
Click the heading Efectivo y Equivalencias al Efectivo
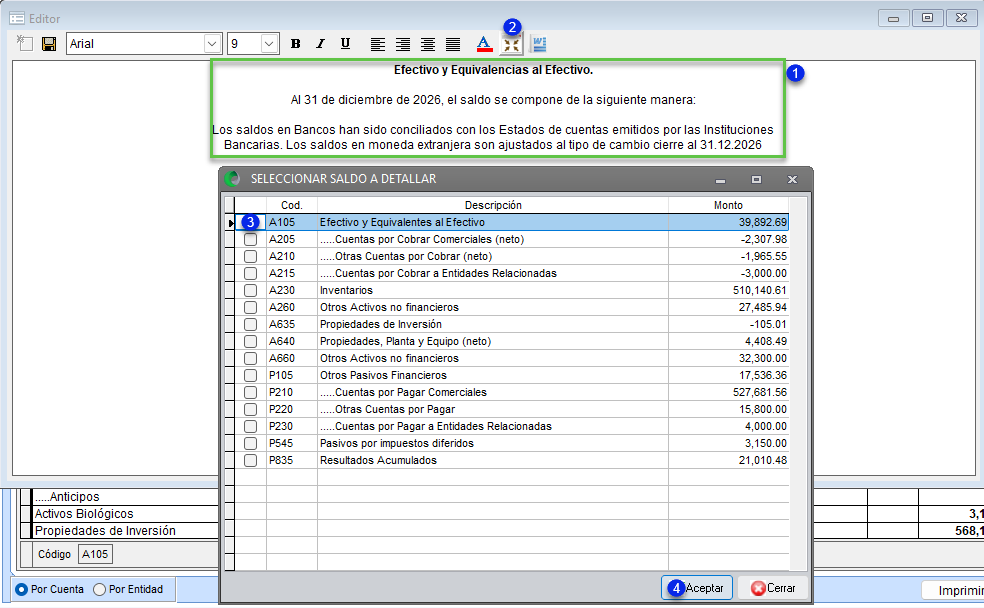[493, 70]
